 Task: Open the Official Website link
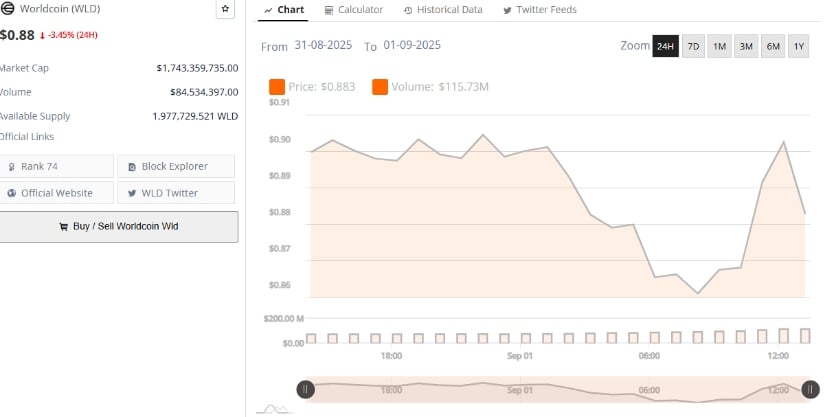pyautogui.click(x=55, y=193)
